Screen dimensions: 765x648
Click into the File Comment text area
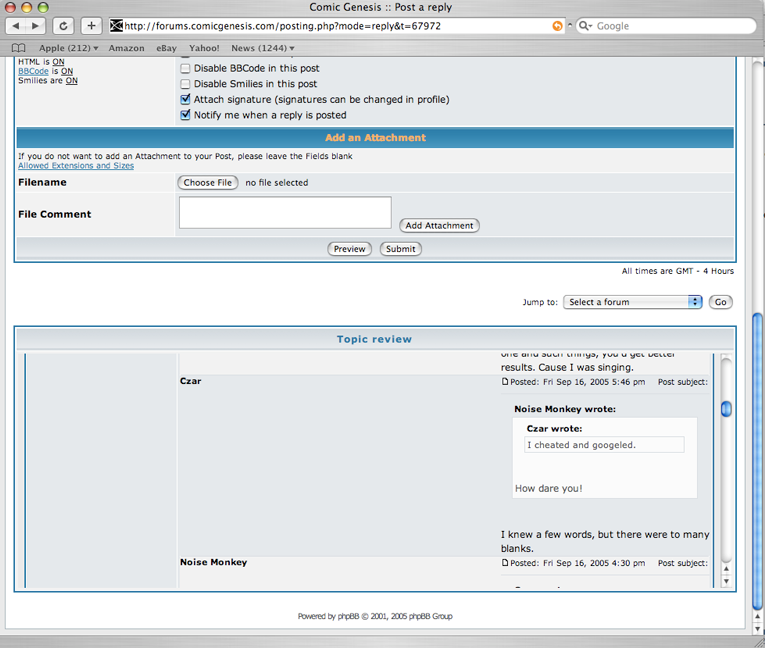(285, 212)
